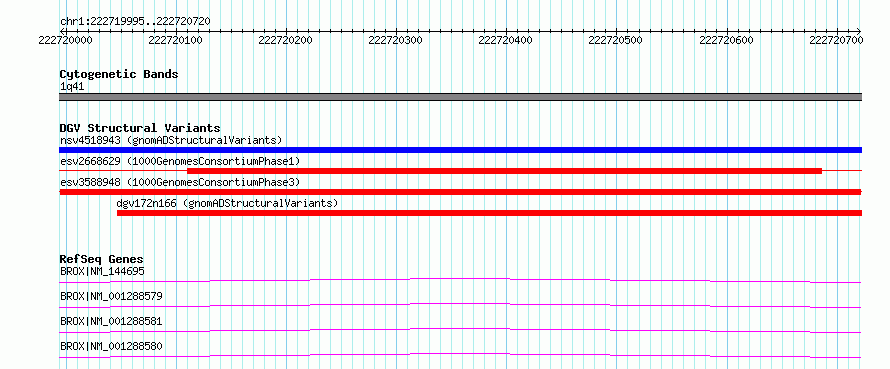Click the 222720500 ruler position
This screenshot has width=890, height=369.
616,40
